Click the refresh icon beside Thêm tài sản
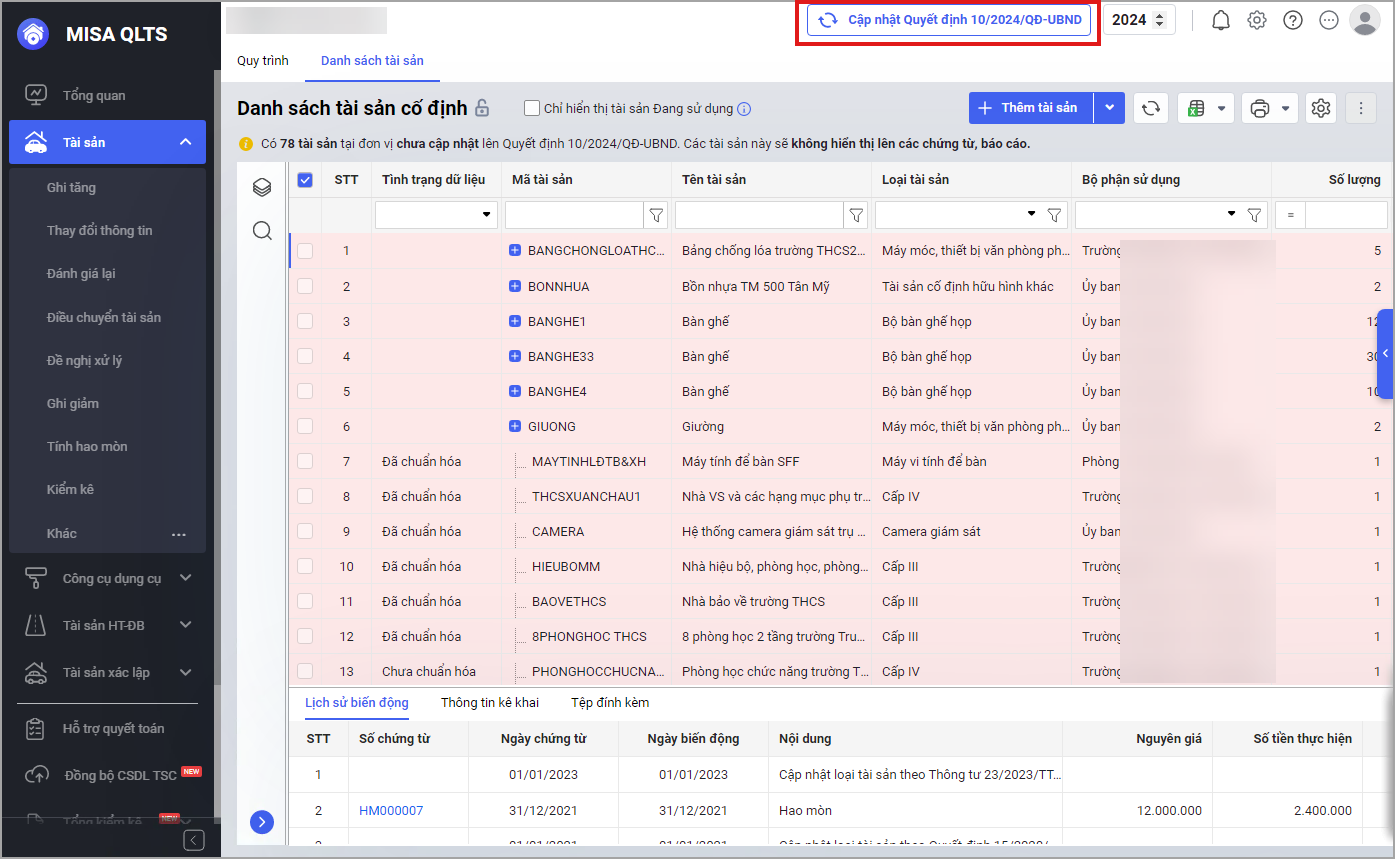 click(x=1151, y=108)
